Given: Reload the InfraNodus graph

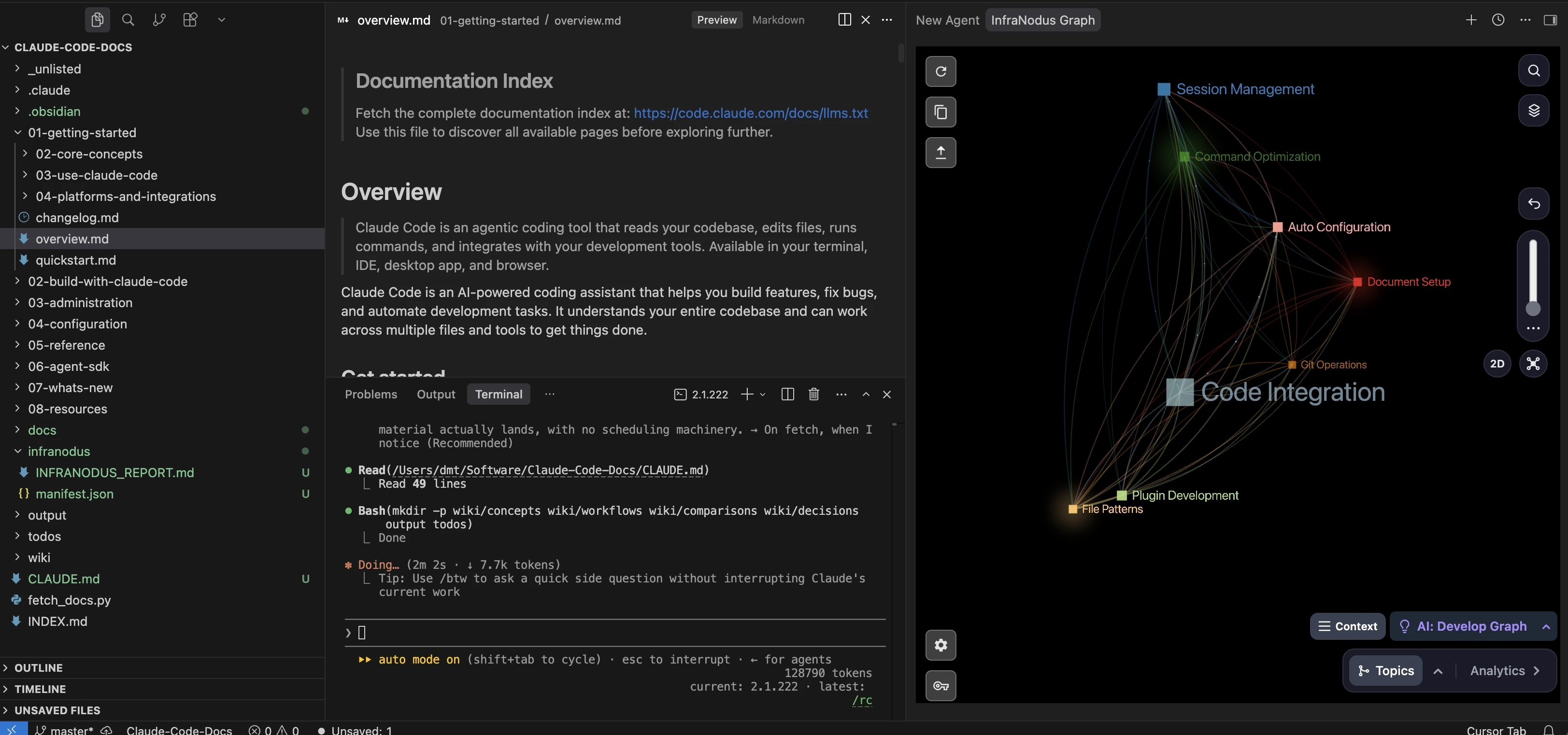Looking at the screenshot, I should [x=941, y=72].
